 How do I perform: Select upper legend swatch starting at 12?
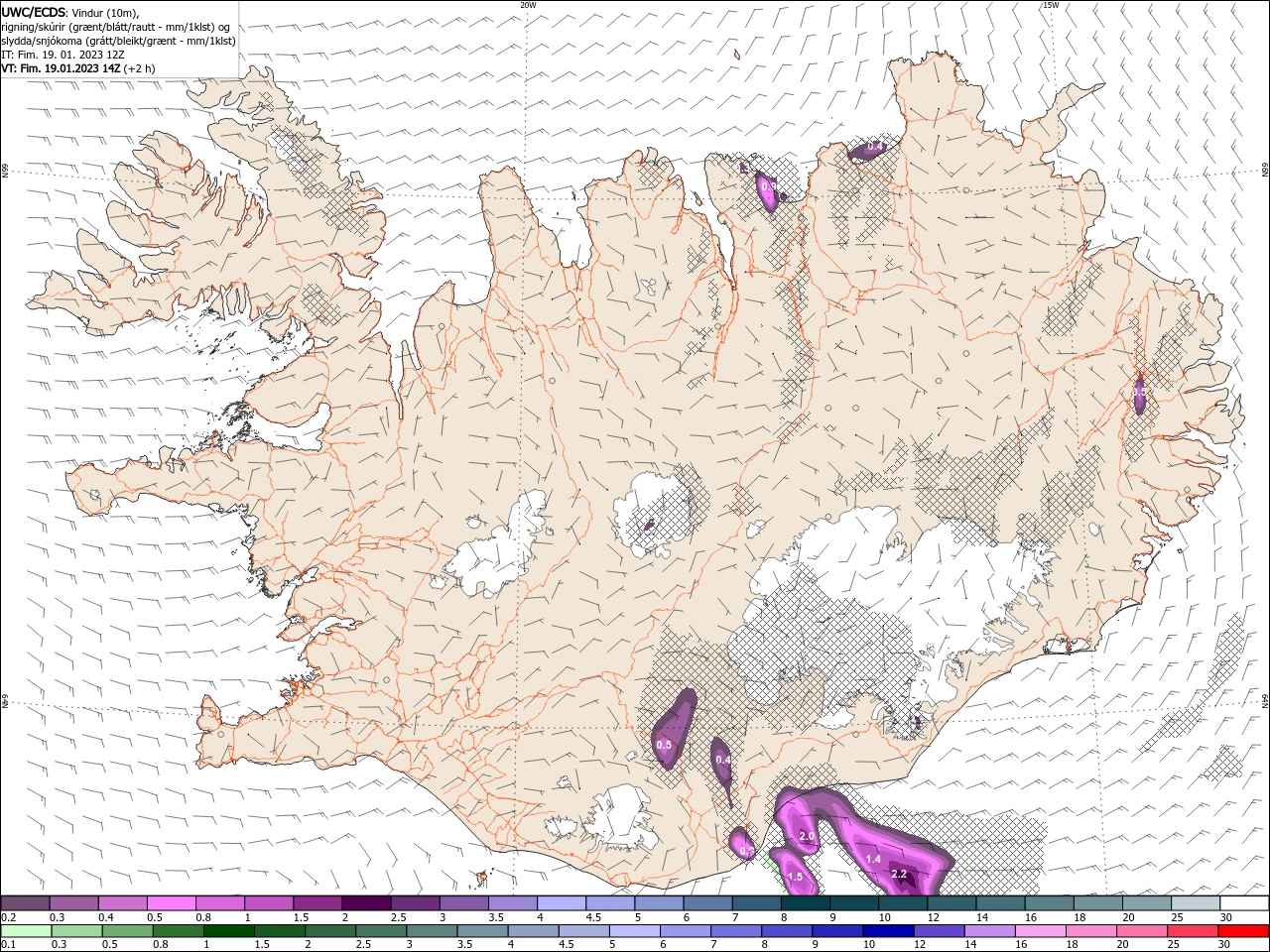tap(952, 903)
